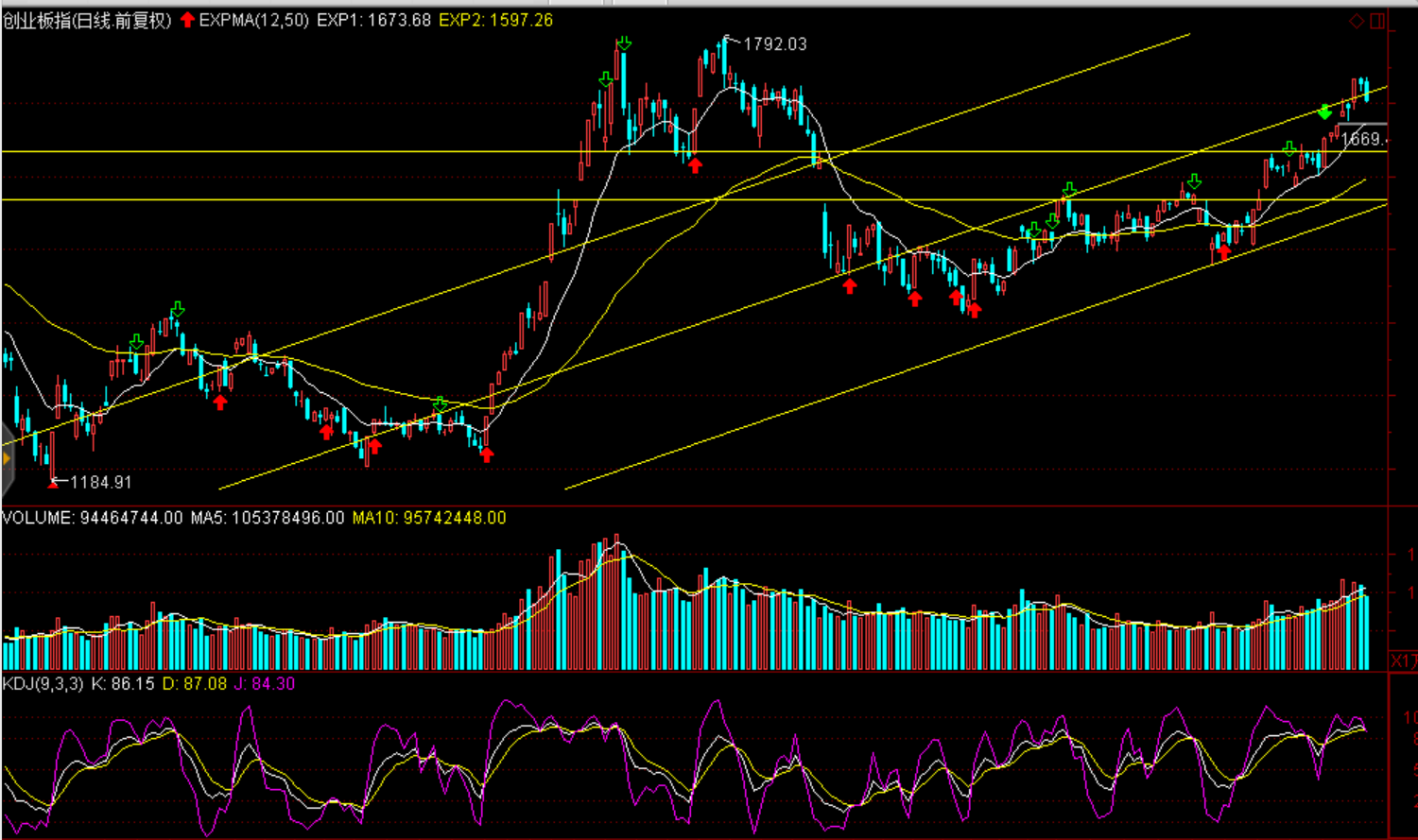The width and height of the screenshot is (1418, 840).
Task: Expand the left side panel orange arrow
Action: pyautogui.click(x=7, y=460)
